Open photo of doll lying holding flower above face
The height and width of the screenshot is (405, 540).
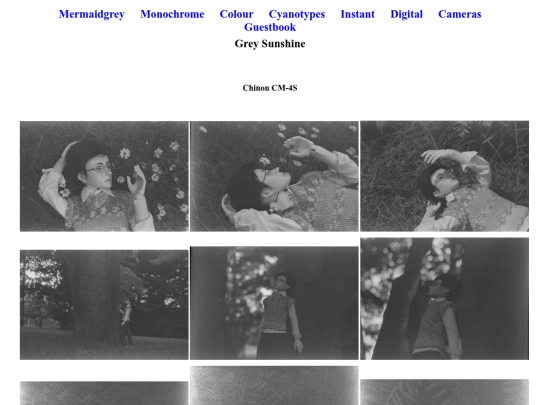pyautogui.click(x=274, y=176)
